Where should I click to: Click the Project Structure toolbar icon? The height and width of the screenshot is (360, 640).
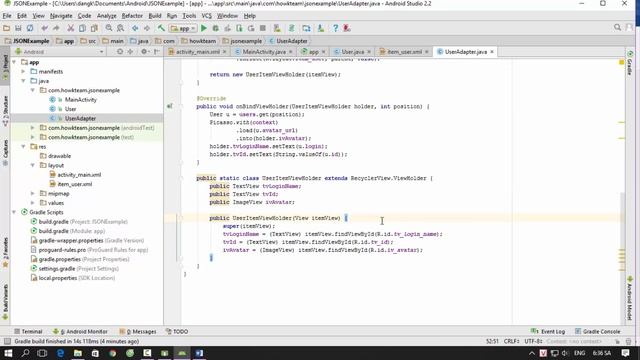306,28
